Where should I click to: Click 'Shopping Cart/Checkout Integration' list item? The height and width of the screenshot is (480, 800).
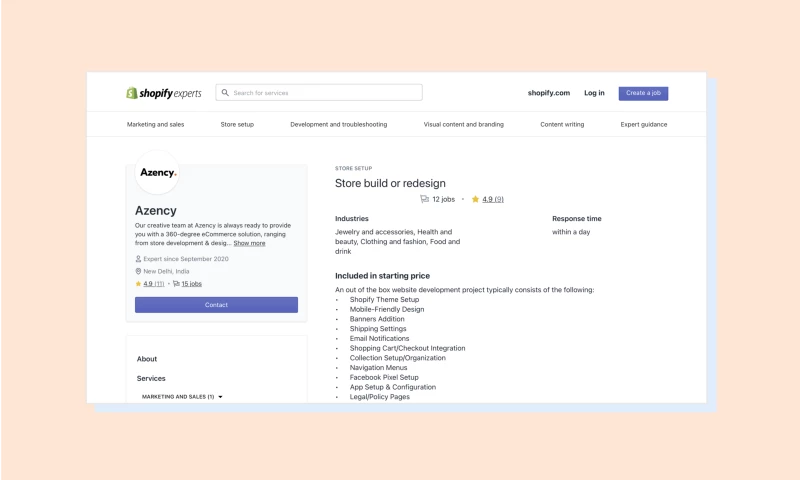click(407, 348)
